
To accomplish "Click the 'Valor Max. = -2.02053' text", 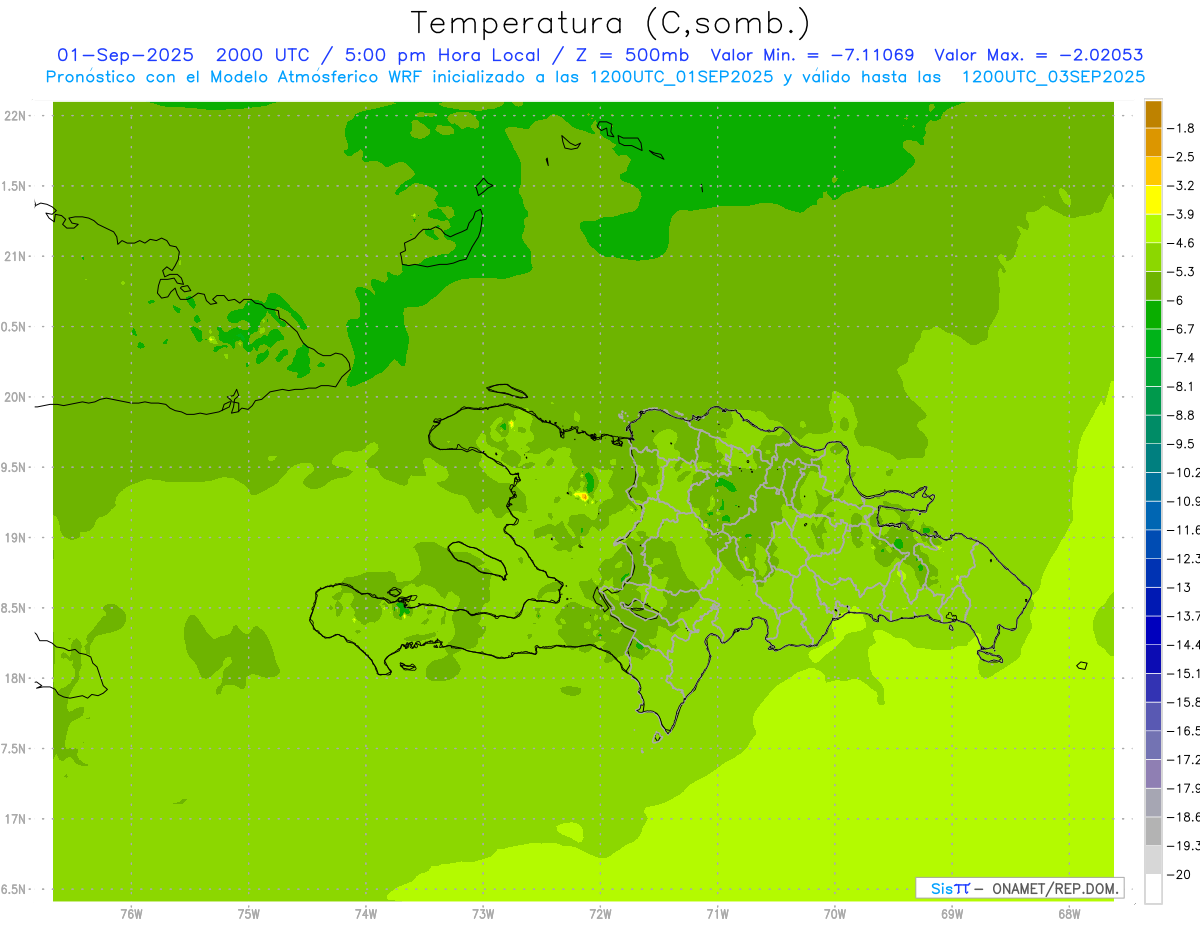I will click(x=1039, y=55).
